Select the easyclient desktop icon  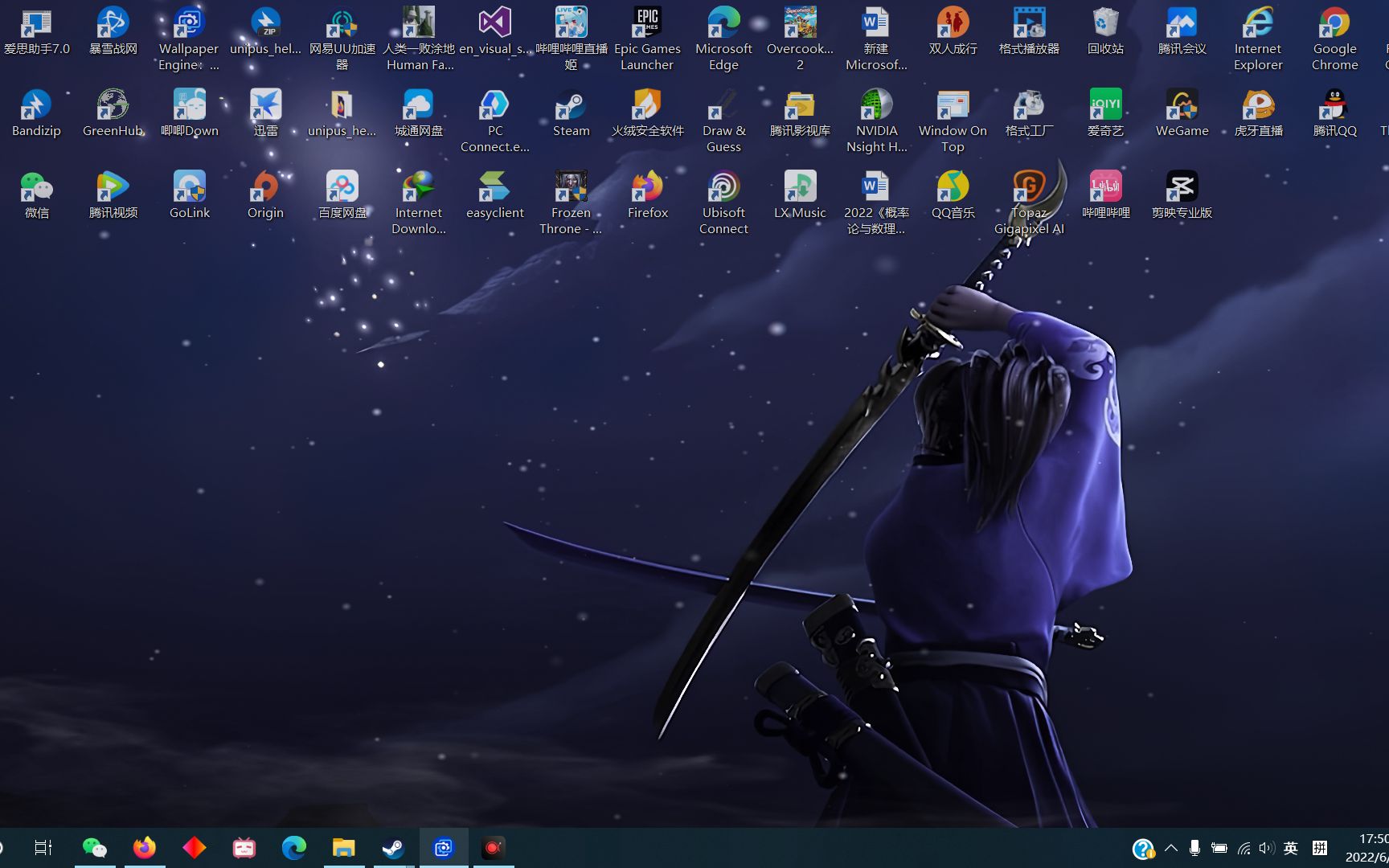[x=494, y=196]
